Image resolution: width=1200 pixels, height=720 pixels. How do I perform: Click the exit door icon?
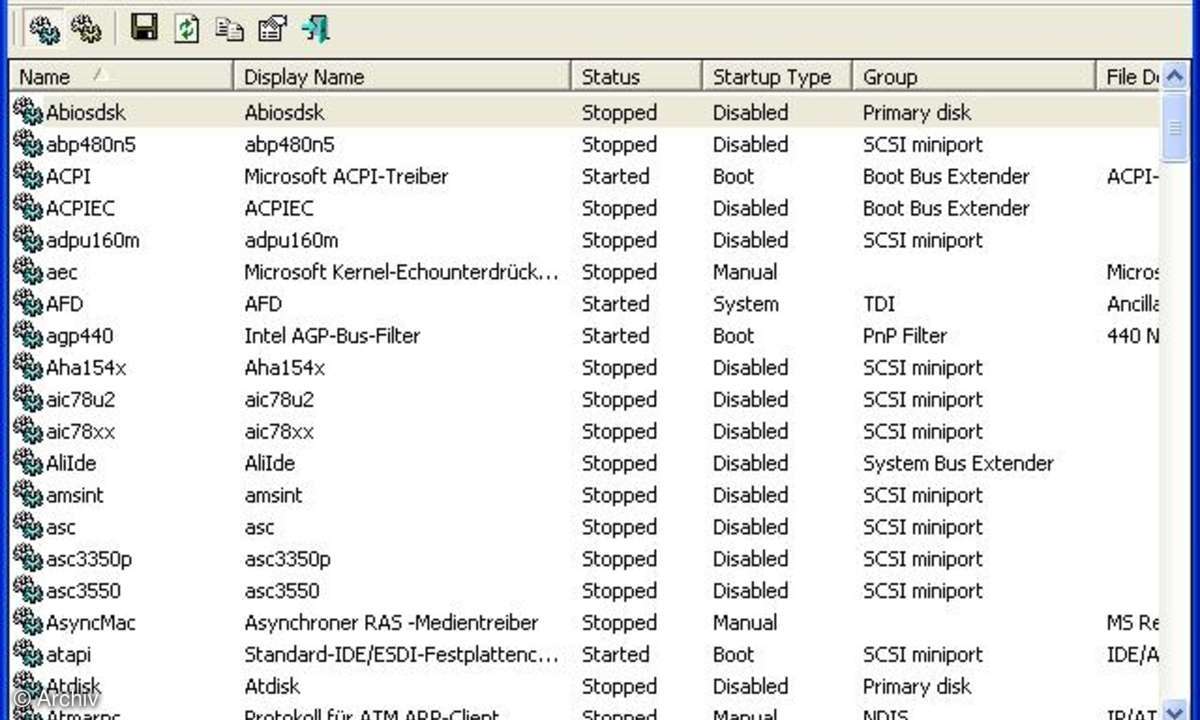pyautogui.click(x=316, y=29)
